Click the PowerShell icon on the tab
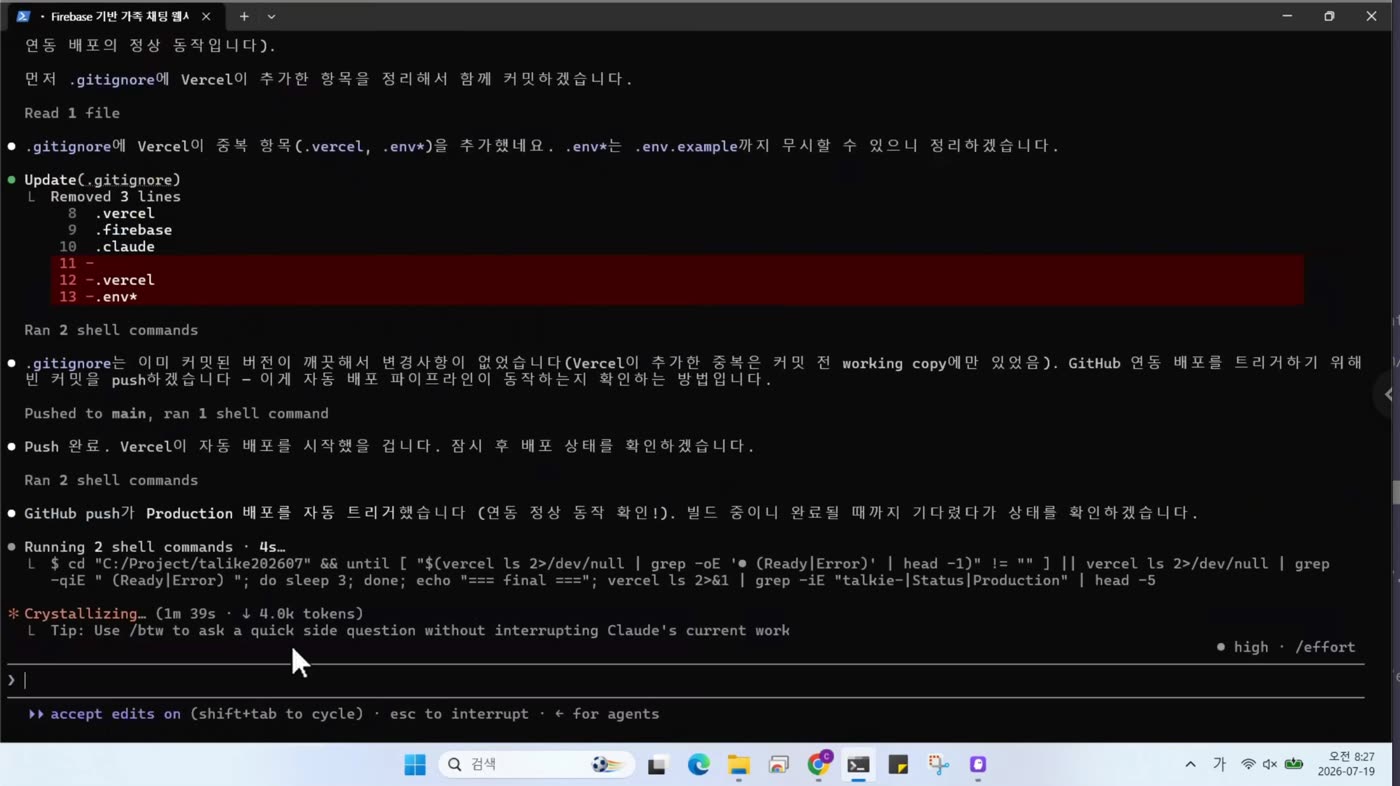 (x=23, y=17)
